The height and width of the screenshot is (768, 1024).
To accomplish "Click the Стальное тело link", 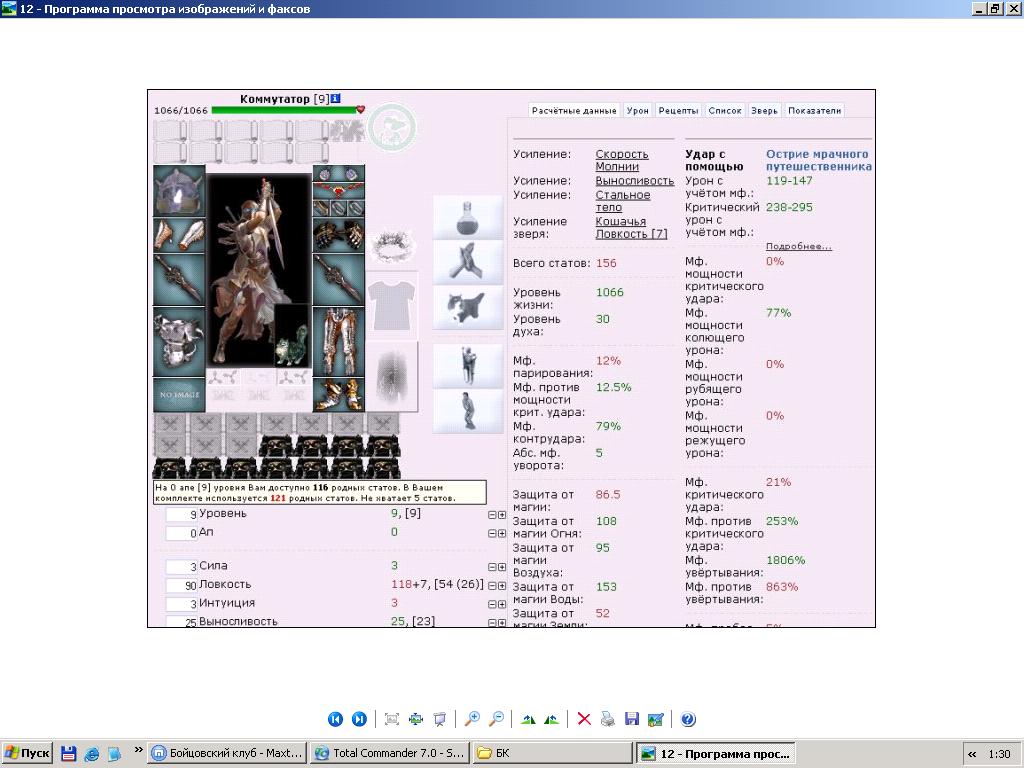I will coord(622,200).
